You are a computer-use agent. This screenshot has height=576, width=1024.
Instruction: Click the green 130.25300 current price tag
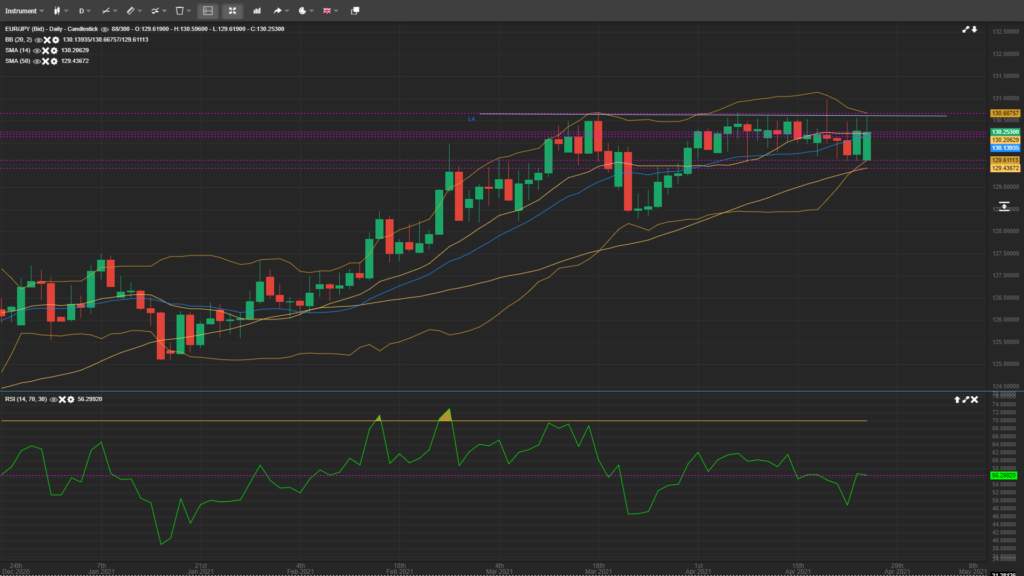(1005, 132)
